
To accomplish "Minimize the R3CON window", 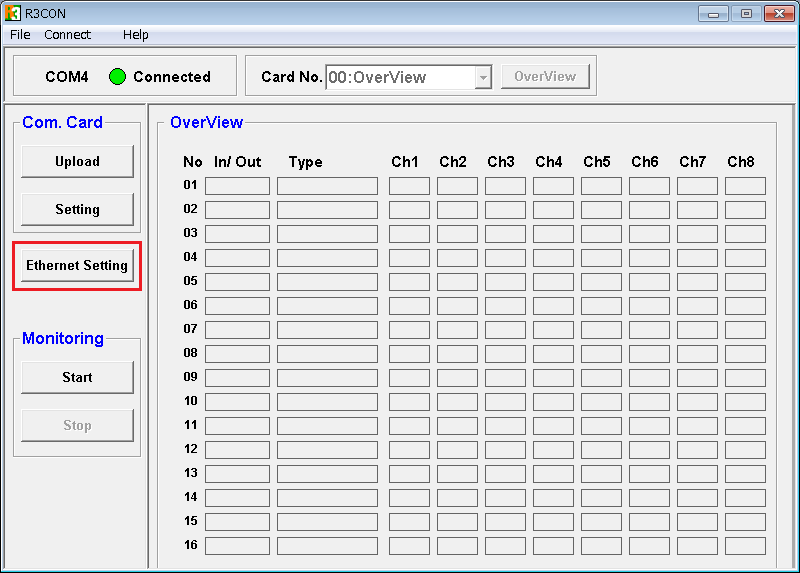I will click(714, 13).
